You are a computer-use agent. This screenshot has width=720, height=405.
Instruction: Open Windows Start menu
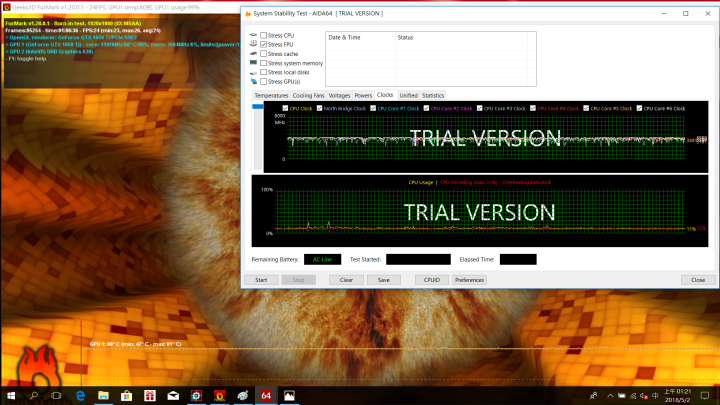(11, 395)
